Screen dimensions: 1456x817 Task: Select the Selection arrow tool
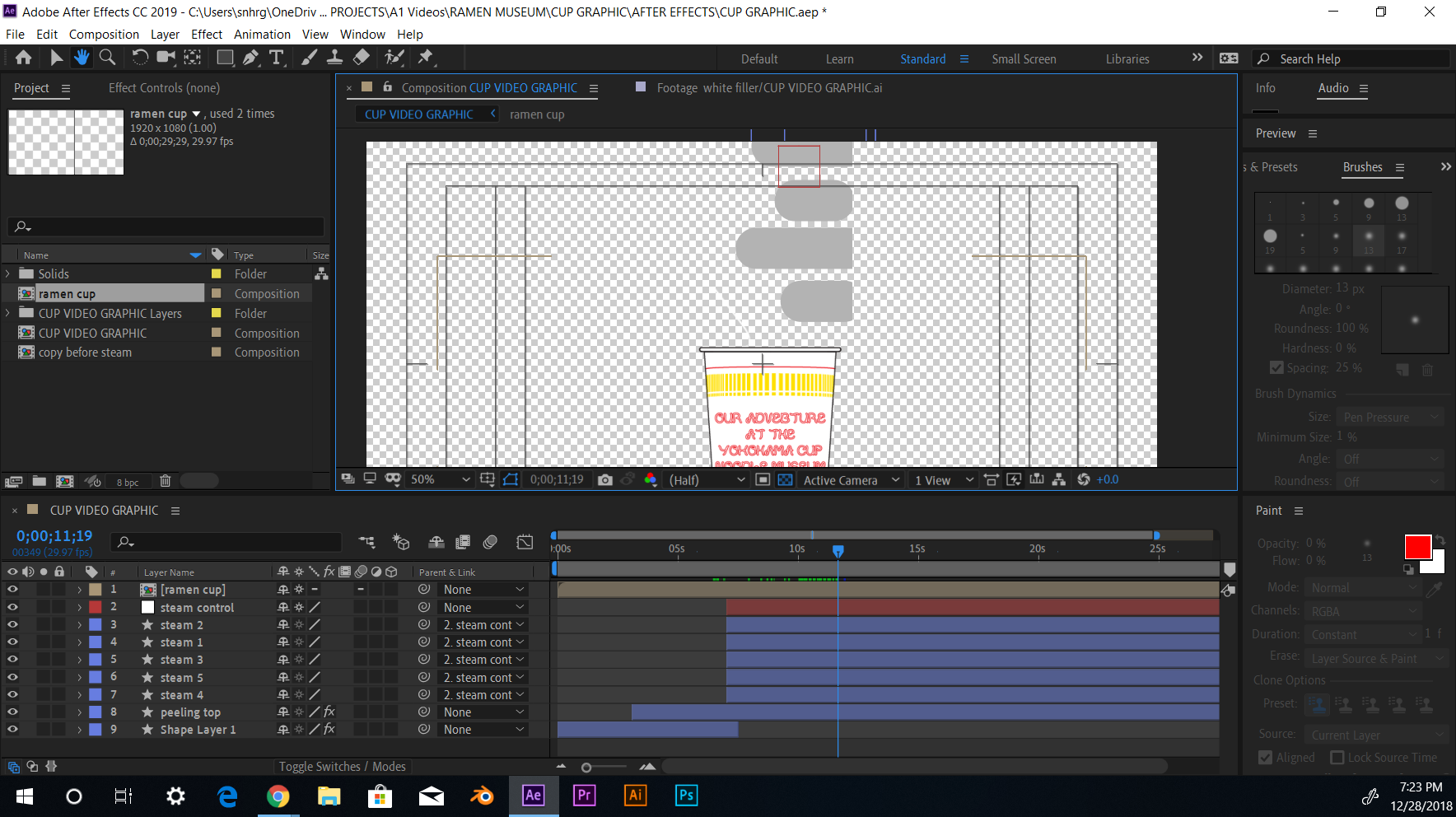(x=56, y=58)
